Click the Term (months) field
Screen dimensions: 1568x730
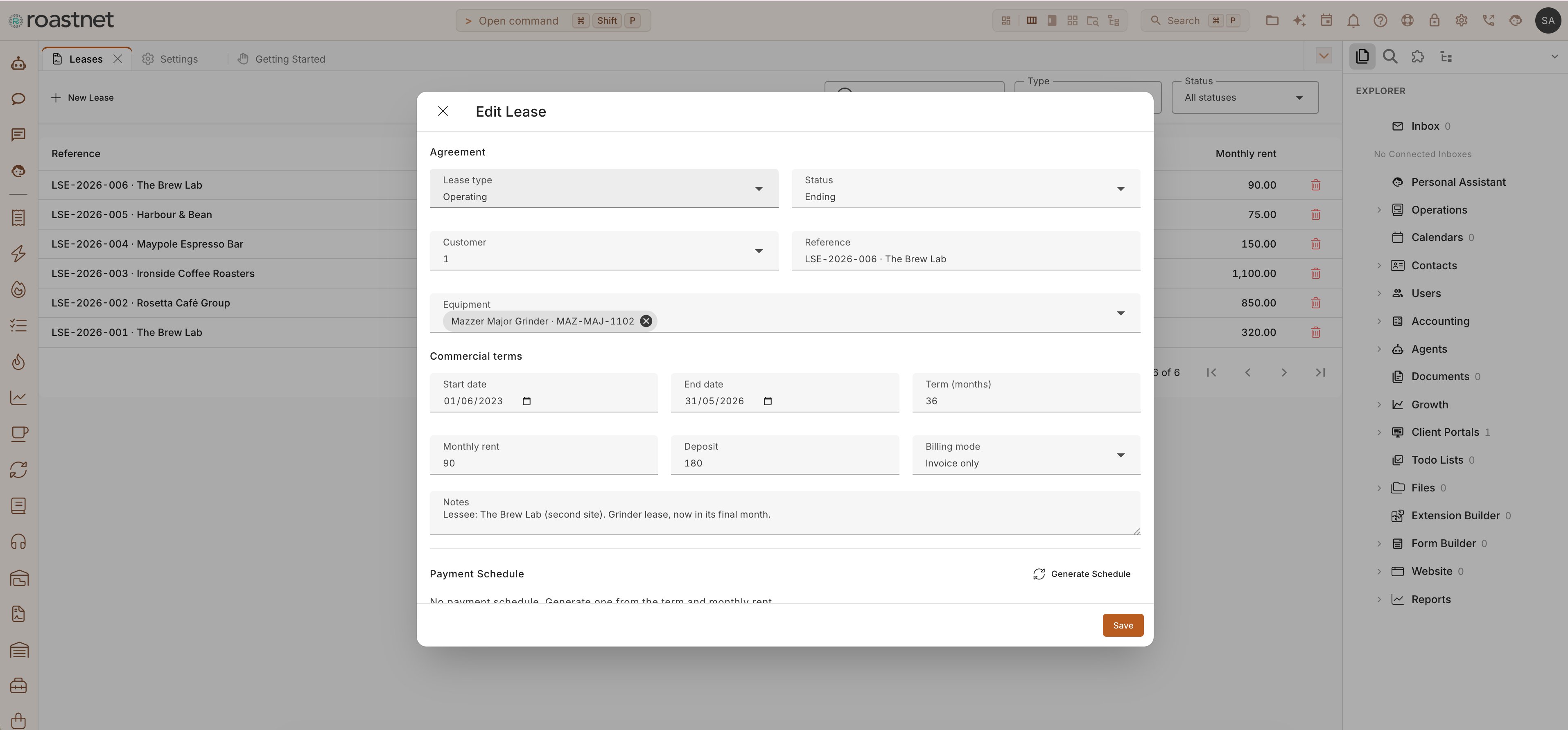coord(1026,392)
